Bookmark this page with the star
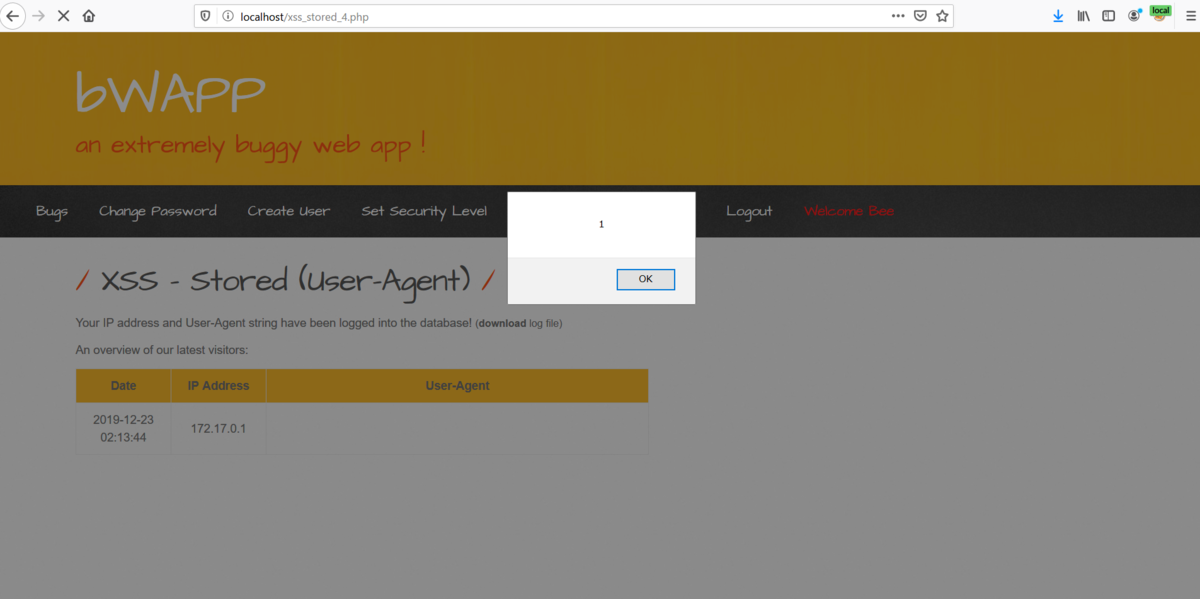Screen dimensions: 1200x599 click(941, 16)
